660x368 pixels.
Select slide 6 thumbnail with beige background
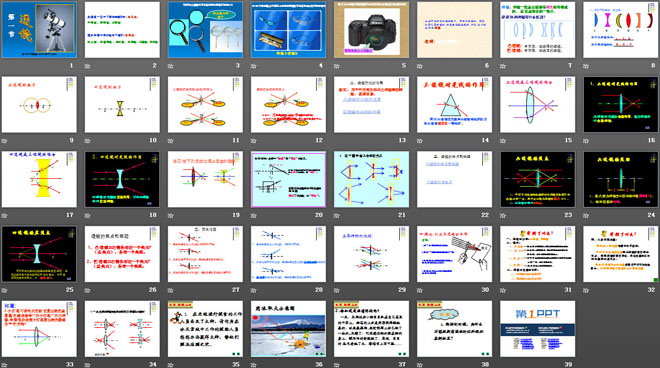point(455,30)
